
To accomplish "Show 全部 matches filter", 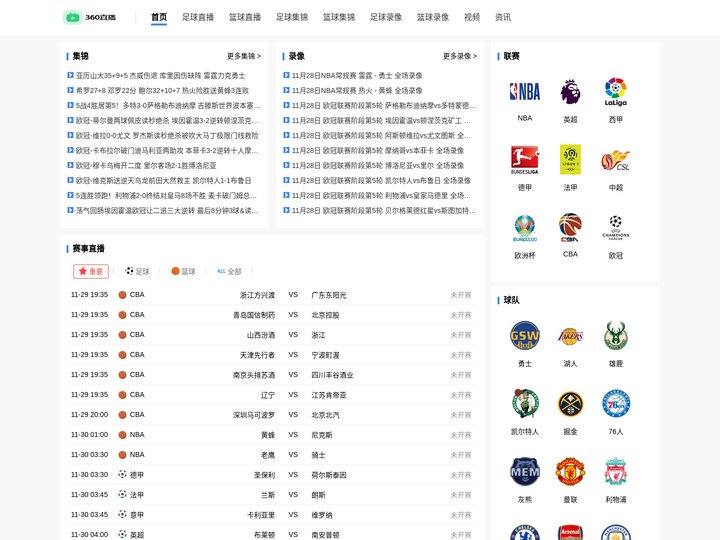I will (229, 271).
